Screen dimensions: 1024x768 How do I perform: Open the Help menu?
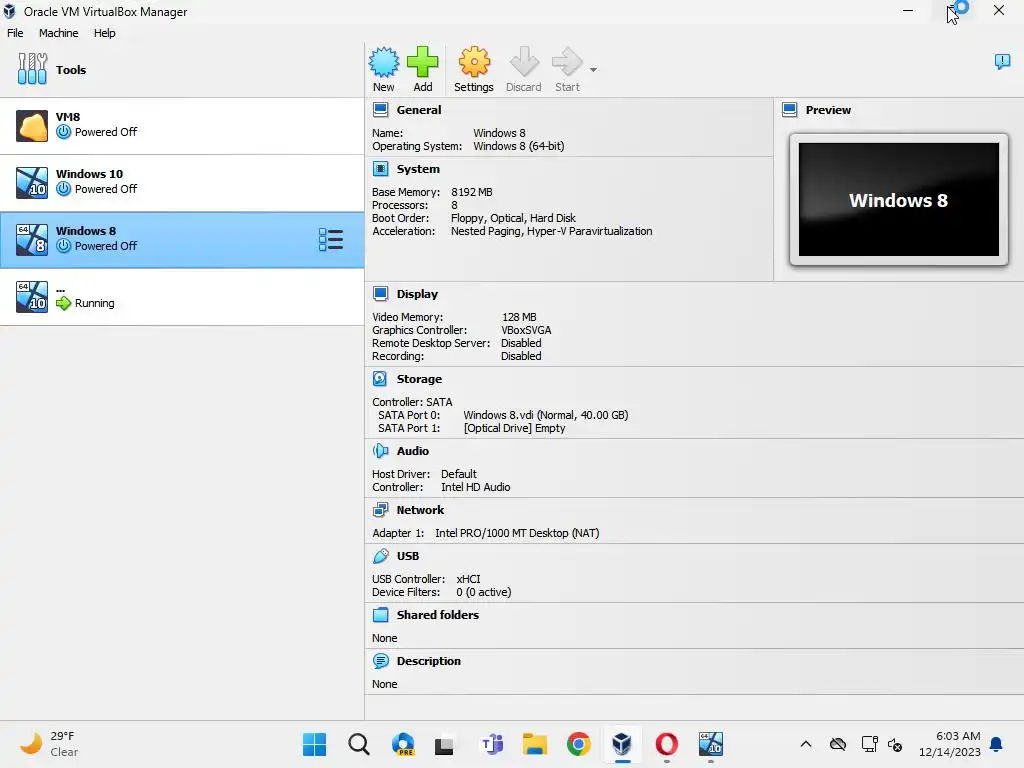click(104, 33)
